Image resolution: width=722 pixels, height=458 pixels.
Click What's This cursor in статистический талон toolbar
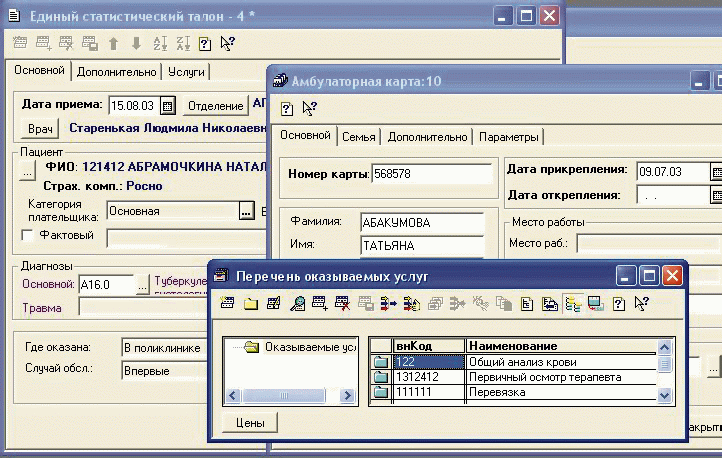click(x=227, y=44)
